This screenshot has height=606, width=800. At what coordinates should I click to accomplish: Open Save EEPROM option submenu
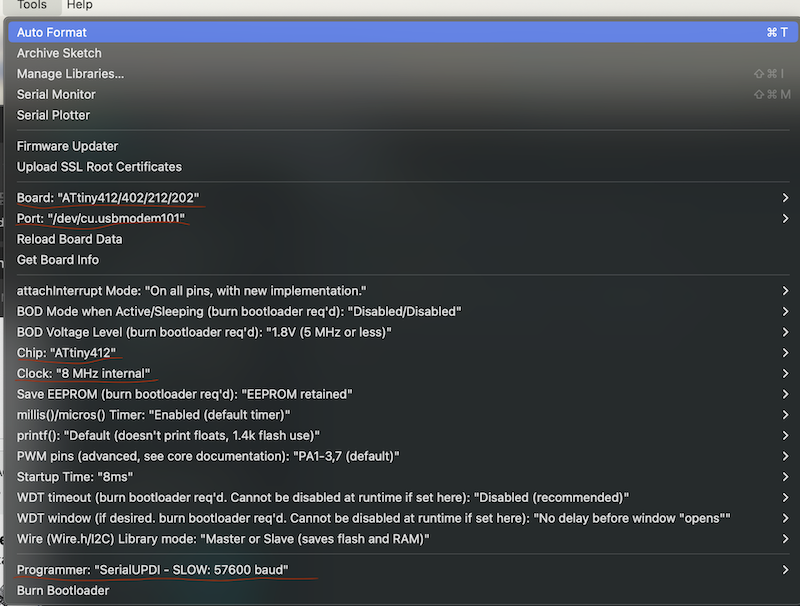pyautogui.click(x=185, y=394)
